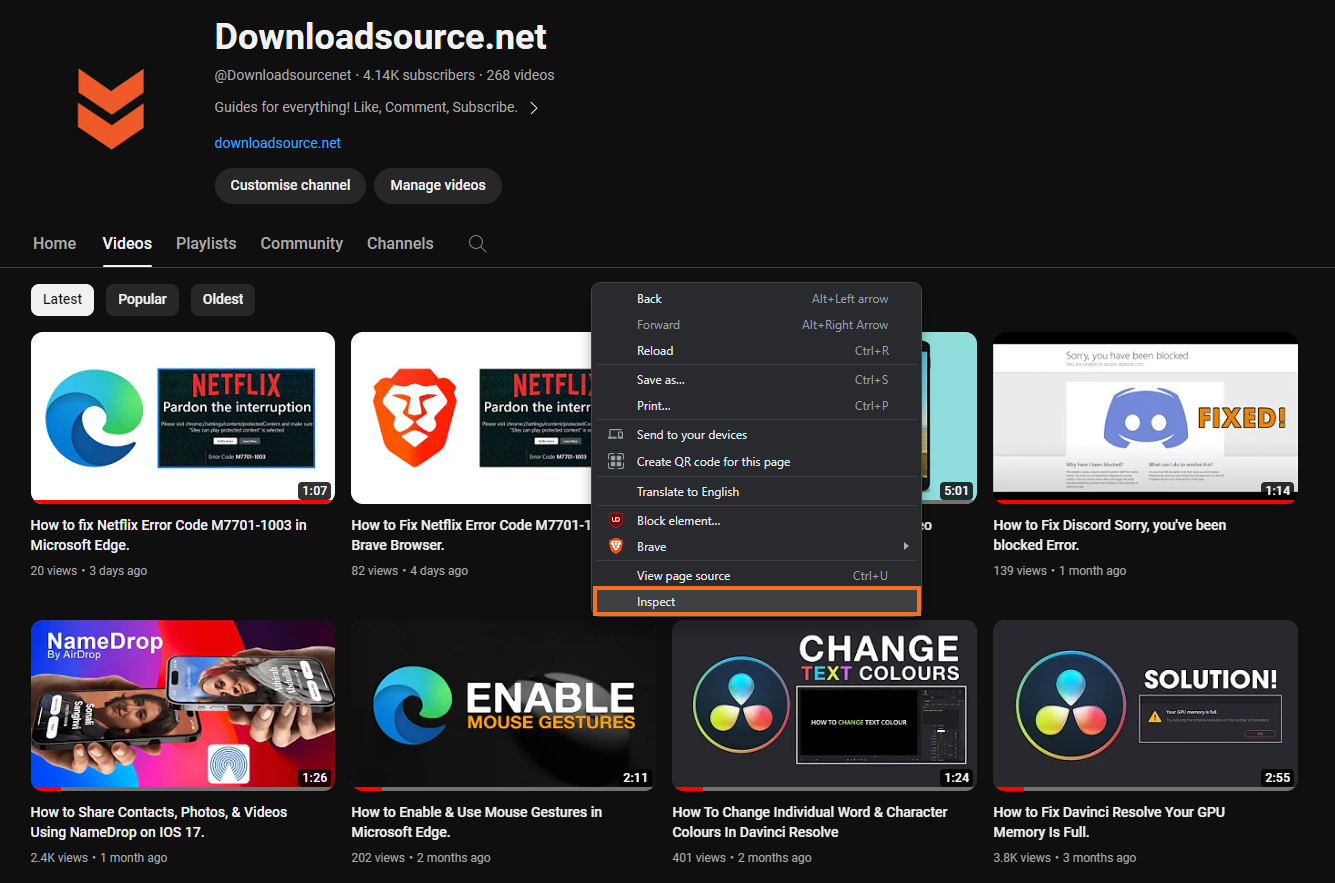
Task: Open Netflix Error Microsoft Edge video thumbnail
Action: point(183,418)
